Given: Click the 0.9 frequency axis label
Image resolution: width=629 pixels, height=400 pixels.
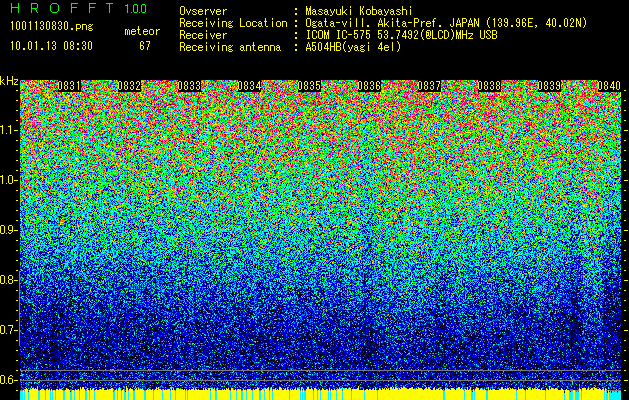Looking at the screenshot, I should coord(8,230).
